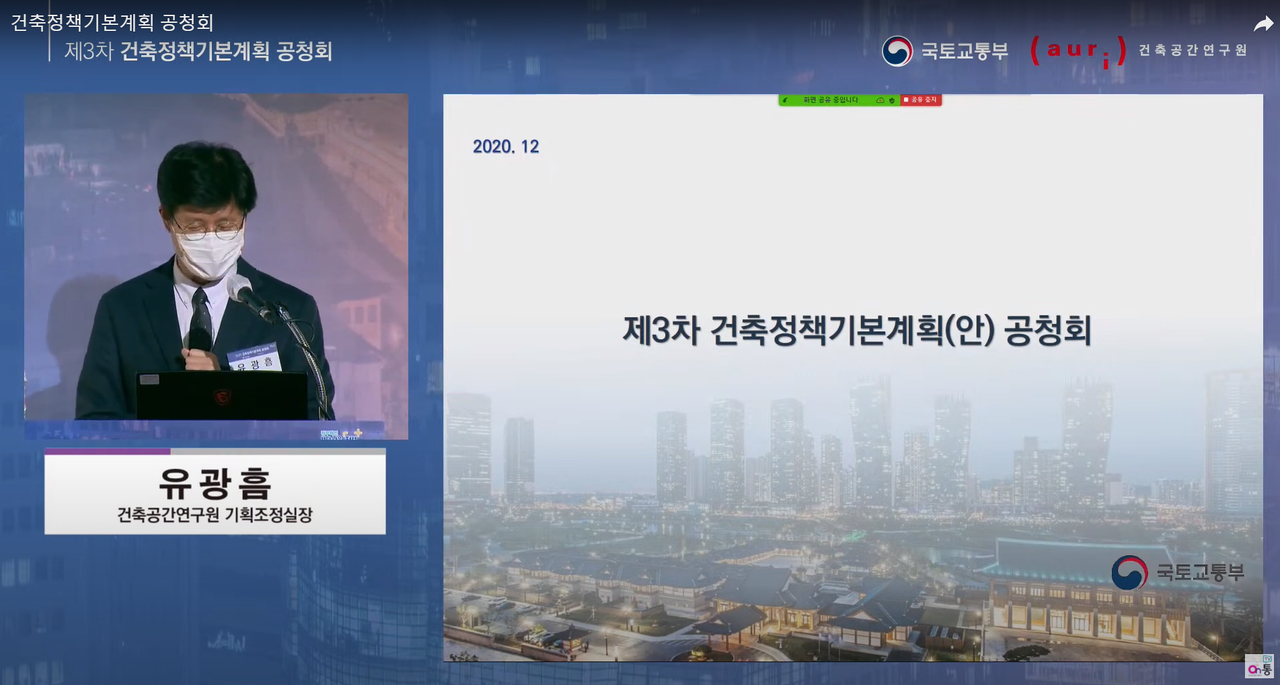Click the teal TV badge icon bottom right
1280x685 pixels.
[x=1268, y=658]
